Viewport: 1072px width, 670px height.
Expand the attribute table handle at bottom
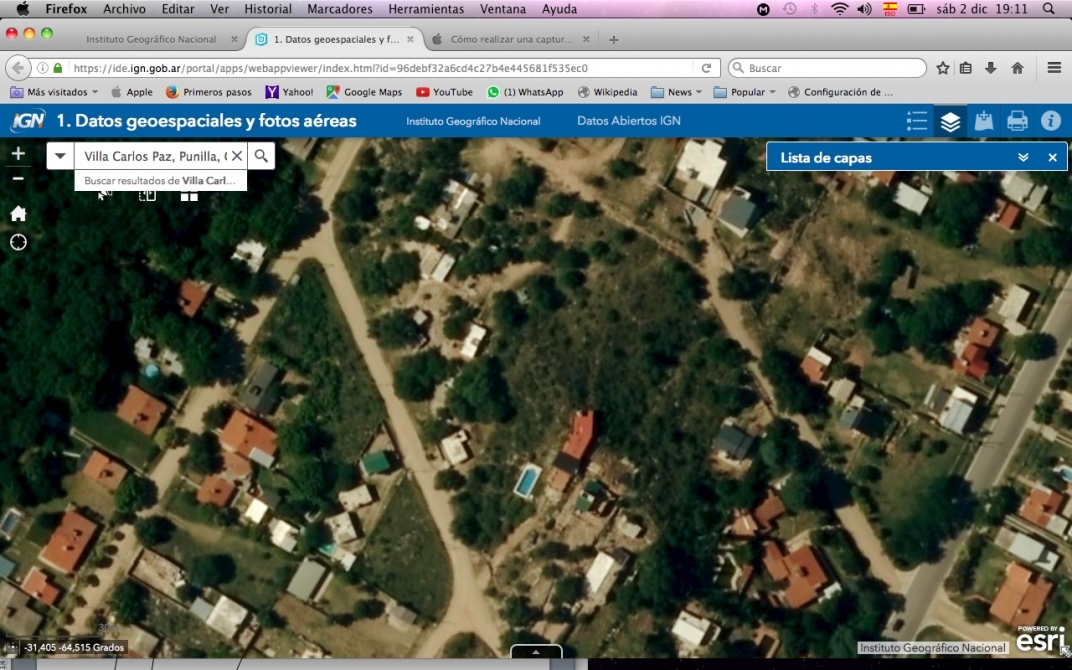pyautogui.click(x=535, y=652)
